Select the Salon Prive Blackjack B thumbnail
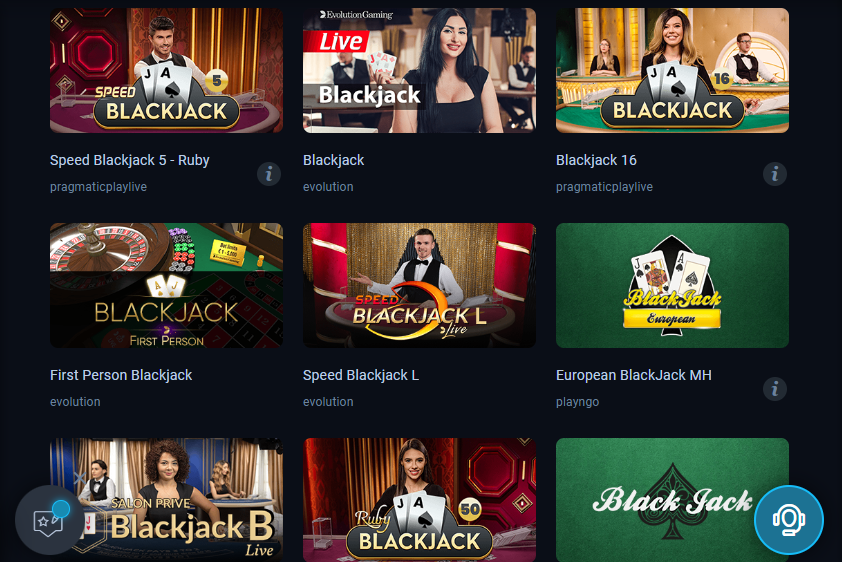The image size is (842, 562). pos(166,500)
